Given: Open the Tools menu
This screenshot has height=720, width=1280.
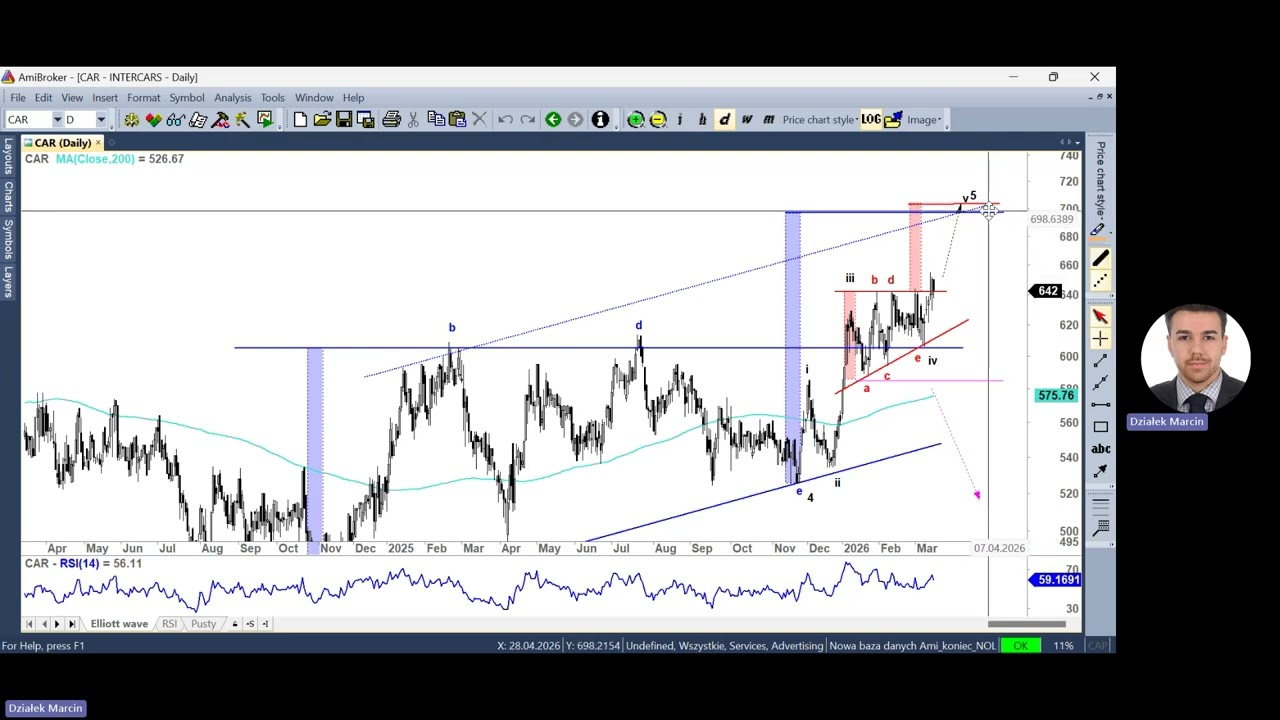Looking at the screenshot, I should click(273, 98).
